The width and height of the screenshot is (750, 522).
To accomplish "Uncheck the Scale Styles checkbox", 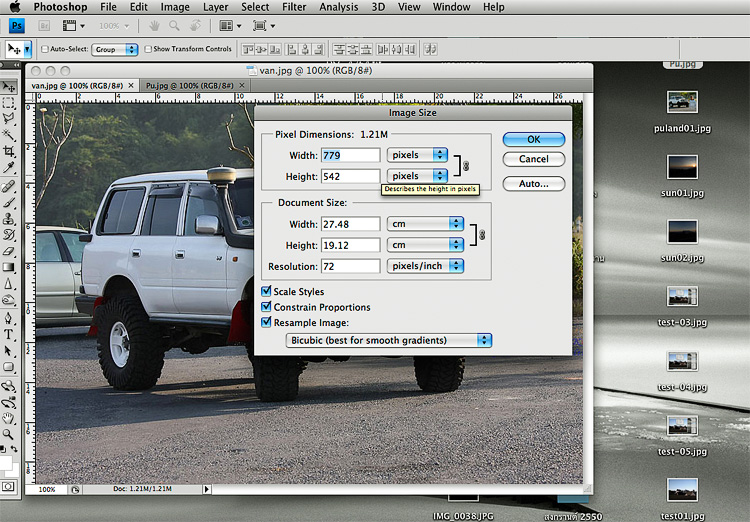I will pos(266,292).
